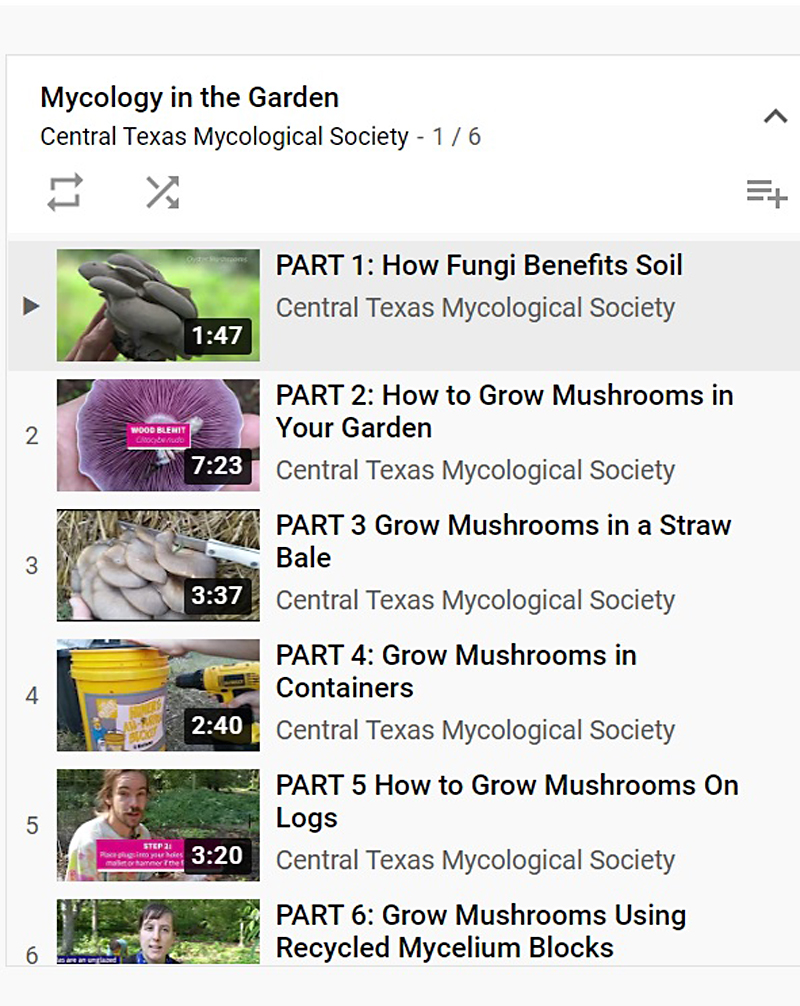Open the PART 2 wood blewit thumbnail
Viewport: 800px width, 1006px height.
click(x=158, y=435)
